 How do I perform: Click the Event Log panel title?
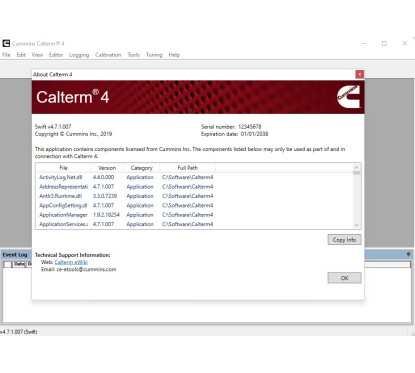15,255
